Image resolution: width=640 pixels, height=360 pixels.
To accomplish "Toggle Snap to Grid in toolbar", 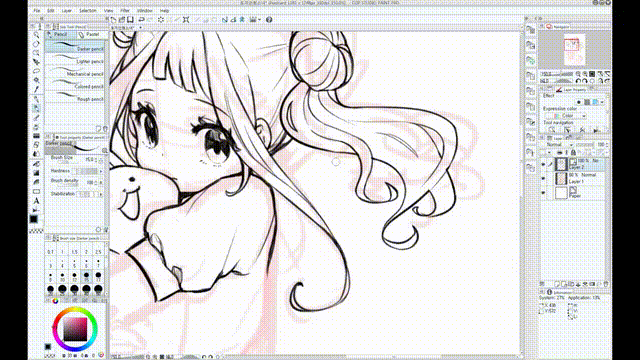I will pos(242,20).
